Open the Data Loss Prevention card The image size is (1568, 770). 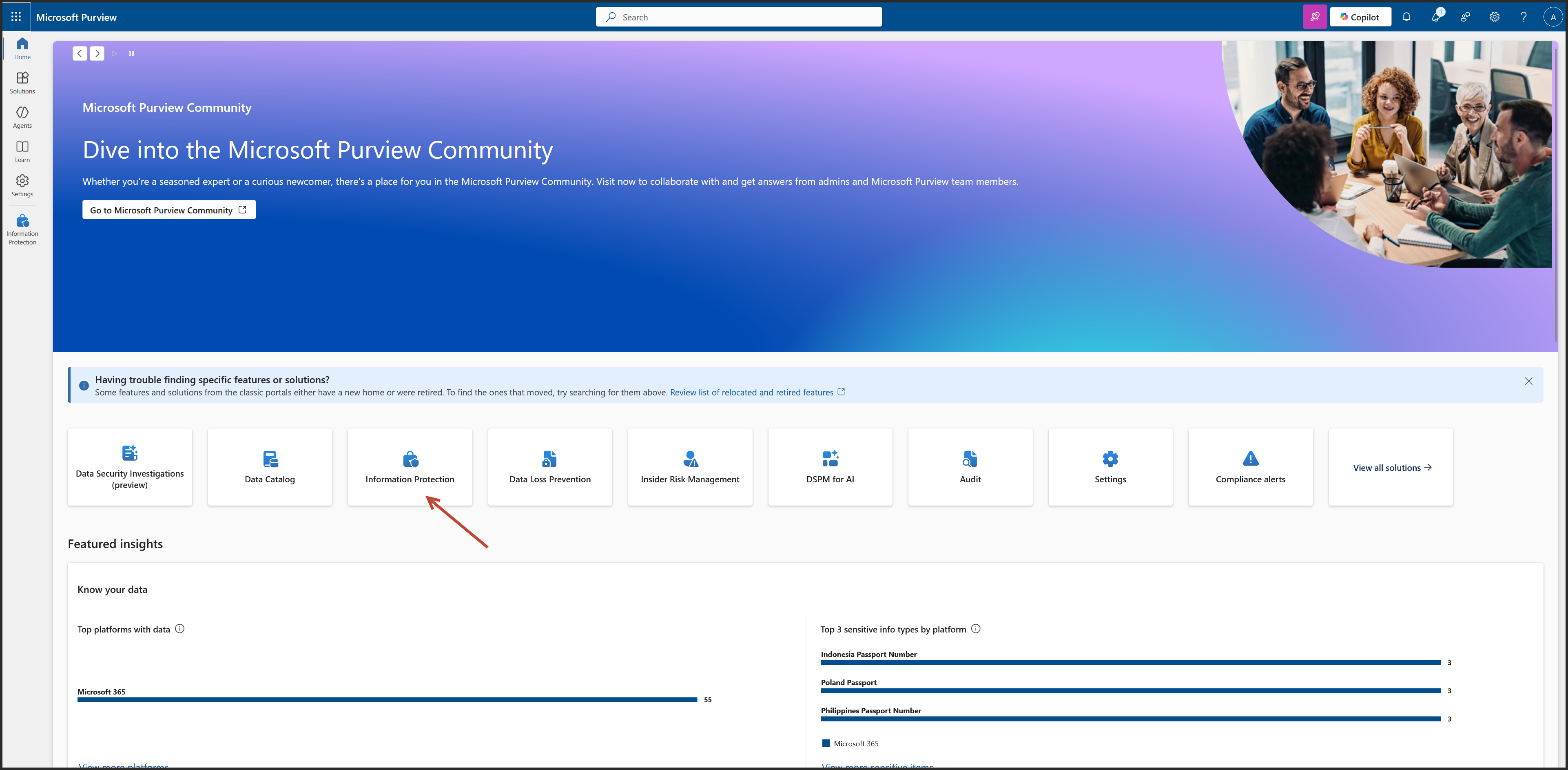pyautogui.click(x=549, y=467)
